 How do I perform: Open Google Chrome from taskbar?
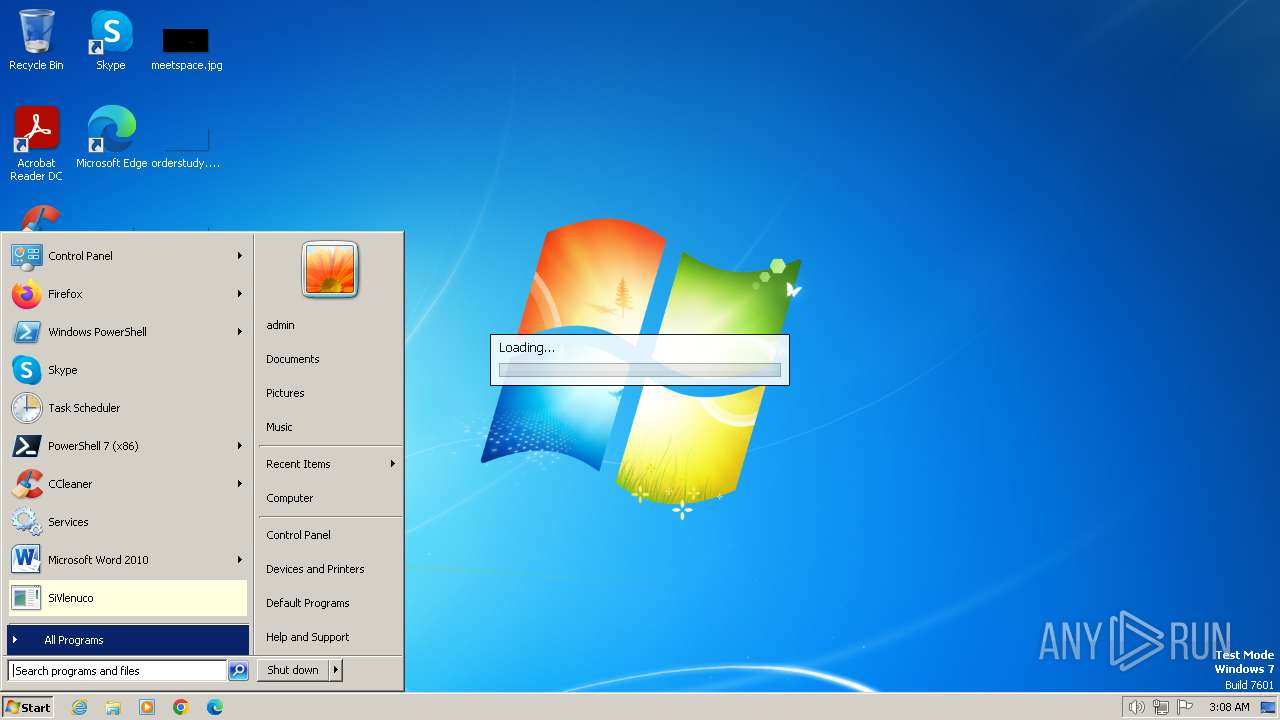pos(181,707)
